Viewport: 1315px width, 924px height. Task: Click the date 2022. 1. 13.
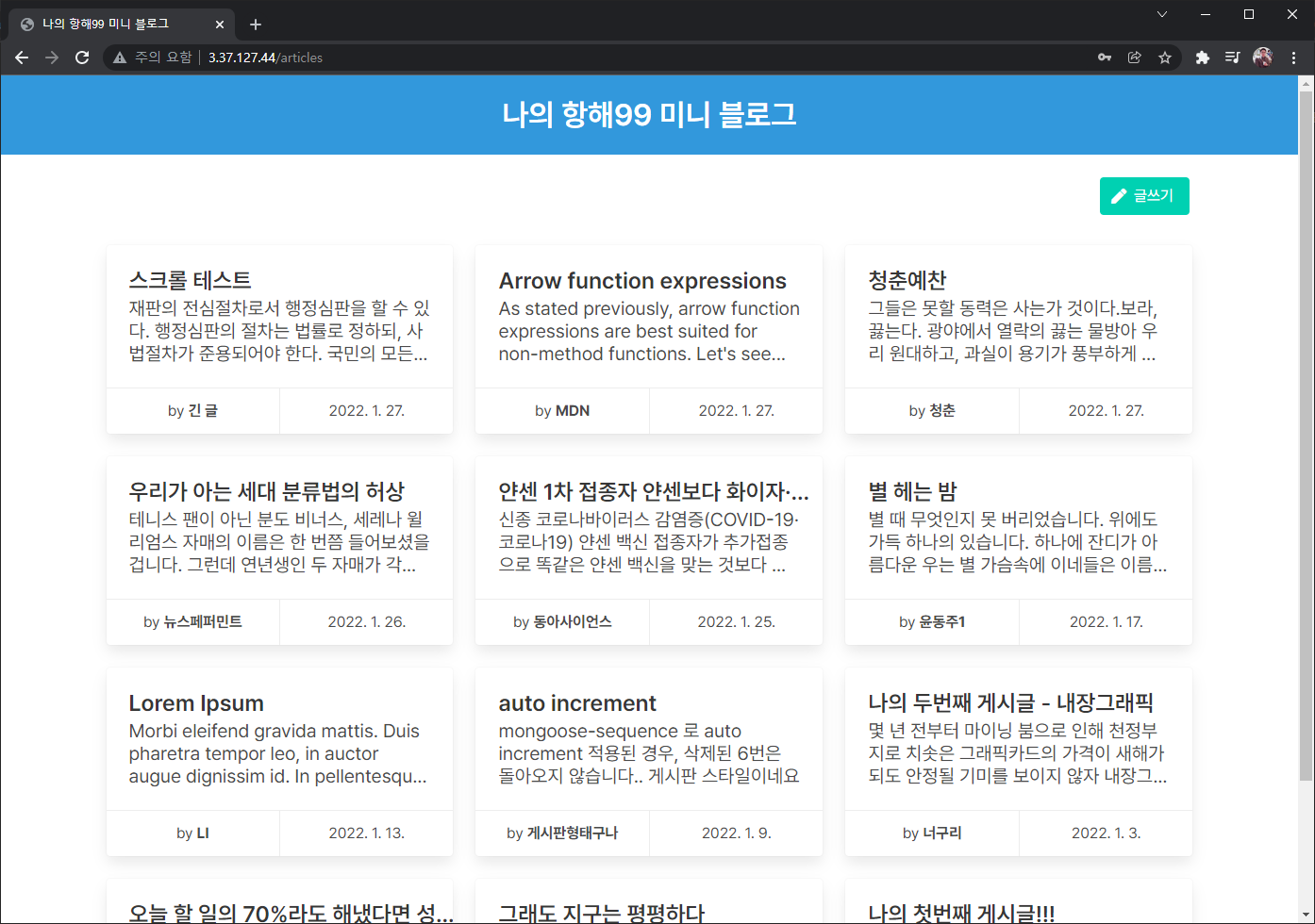(367, 833)
